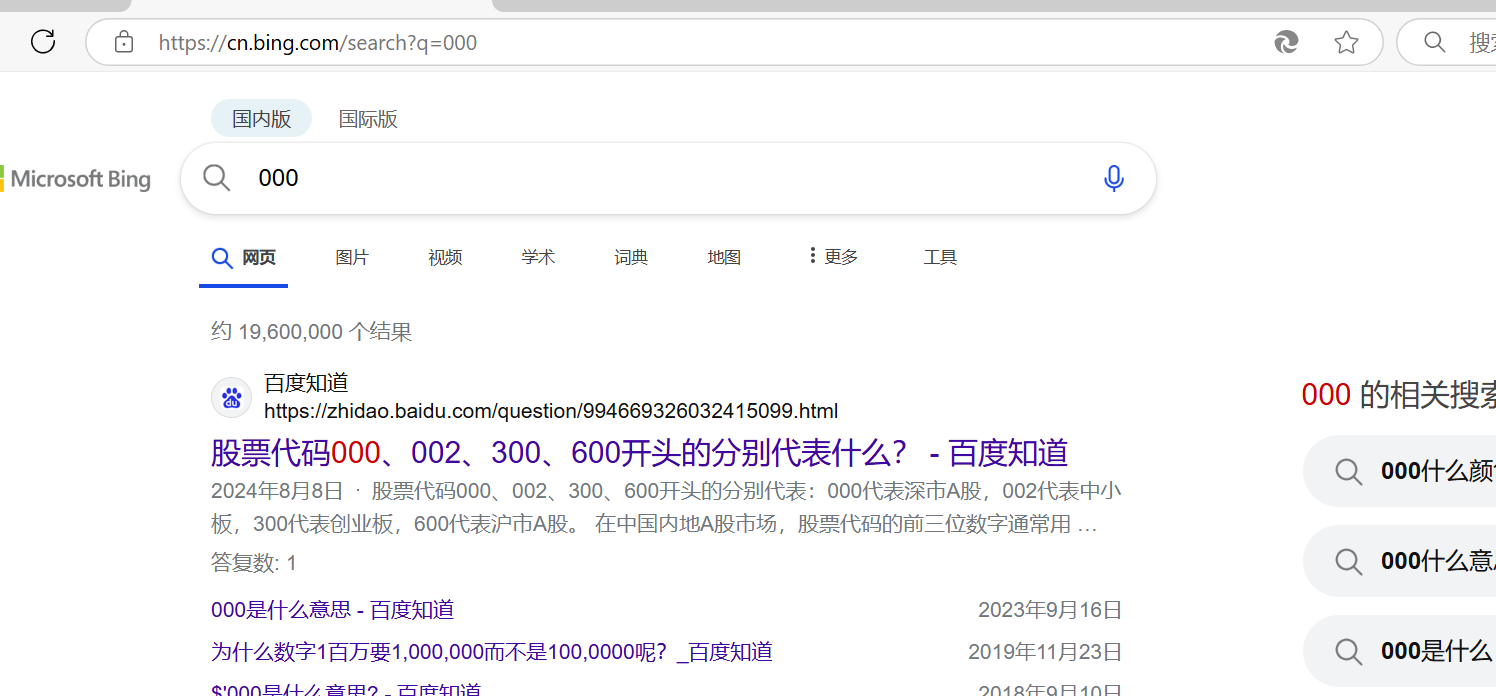This screenshot has width=1496, height=696.
Task: Start voice search with the microphone icon
Action: 1114,178
